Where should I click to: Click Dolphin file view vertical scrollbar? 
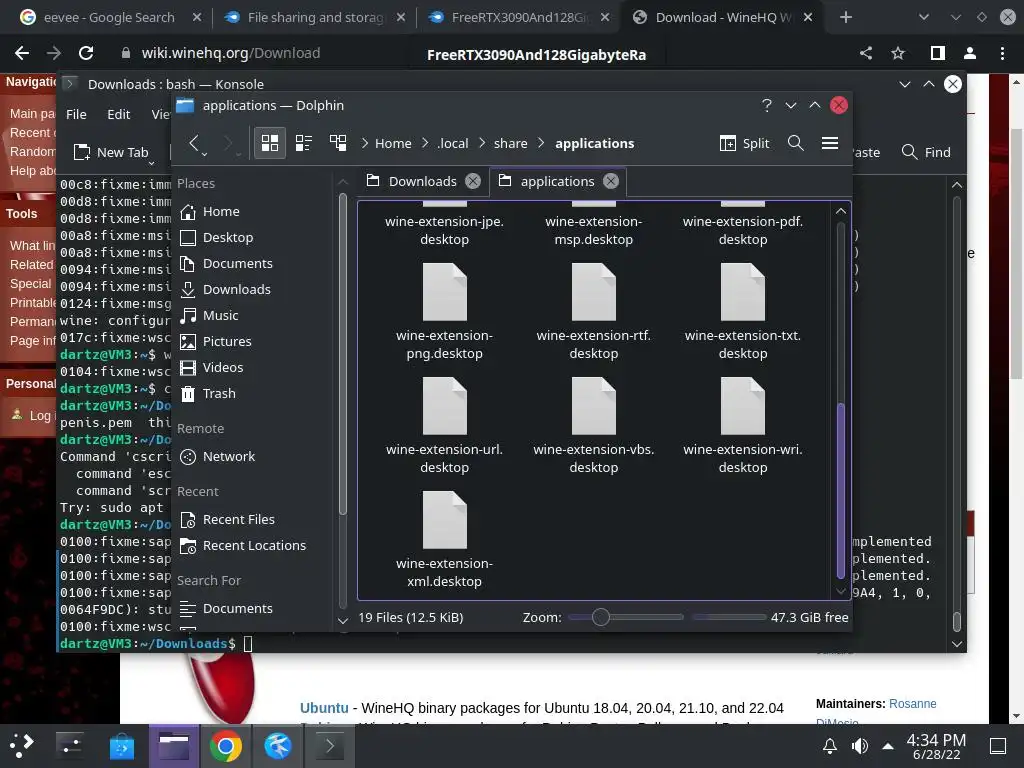coord(840,490)
